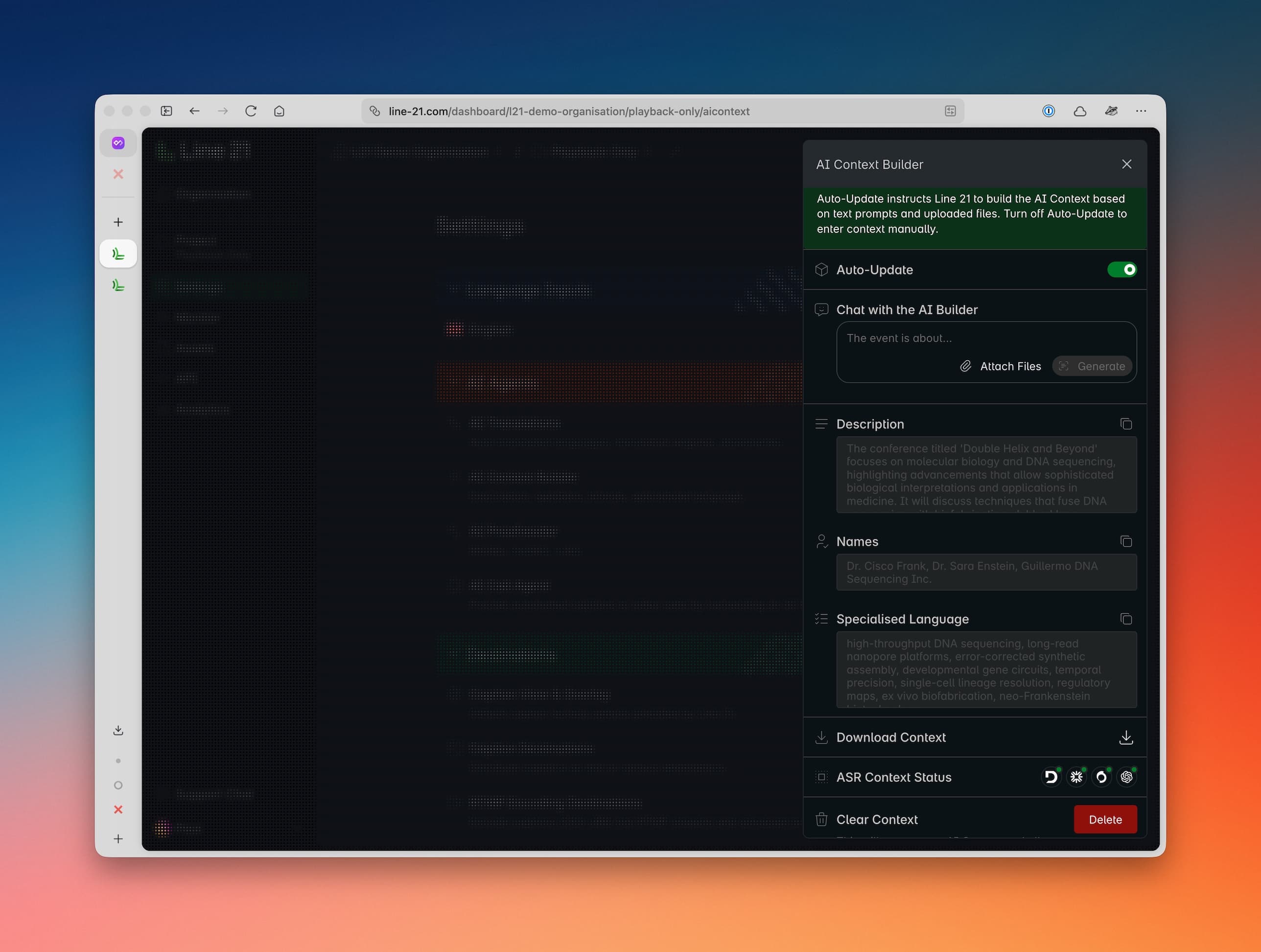The width and height of the screenshot is (1261, 952).
Task: Copy the Description text using its copy icon
Action: click(1126, 423)
